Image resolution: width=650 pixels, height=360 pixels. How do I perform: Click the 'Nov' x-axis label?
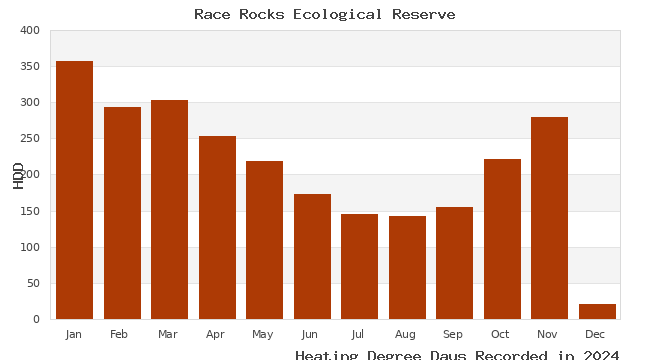[547, 334]
